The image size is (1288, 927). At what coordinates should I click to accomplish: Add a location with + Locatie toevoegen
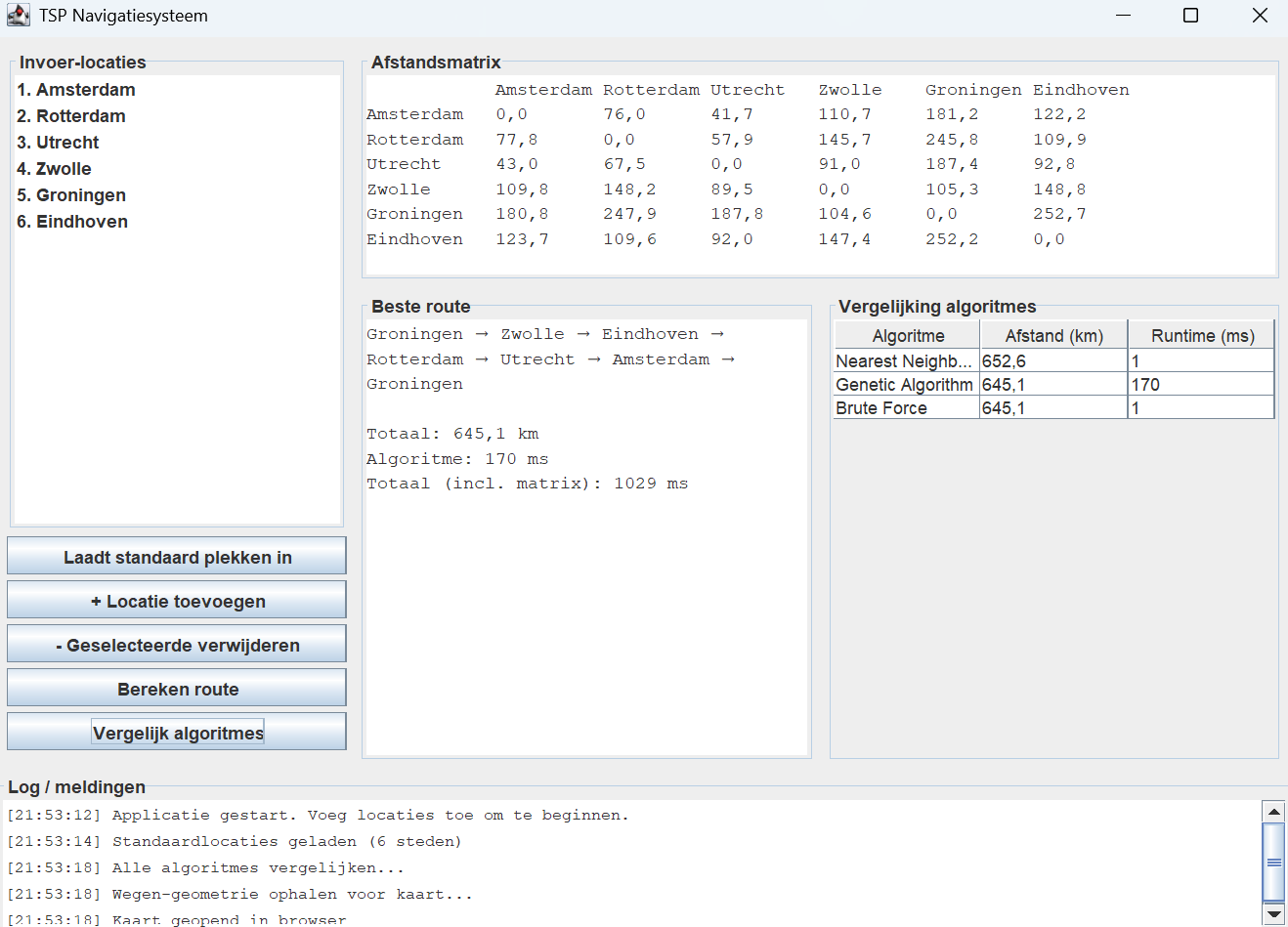pos(177,600)
